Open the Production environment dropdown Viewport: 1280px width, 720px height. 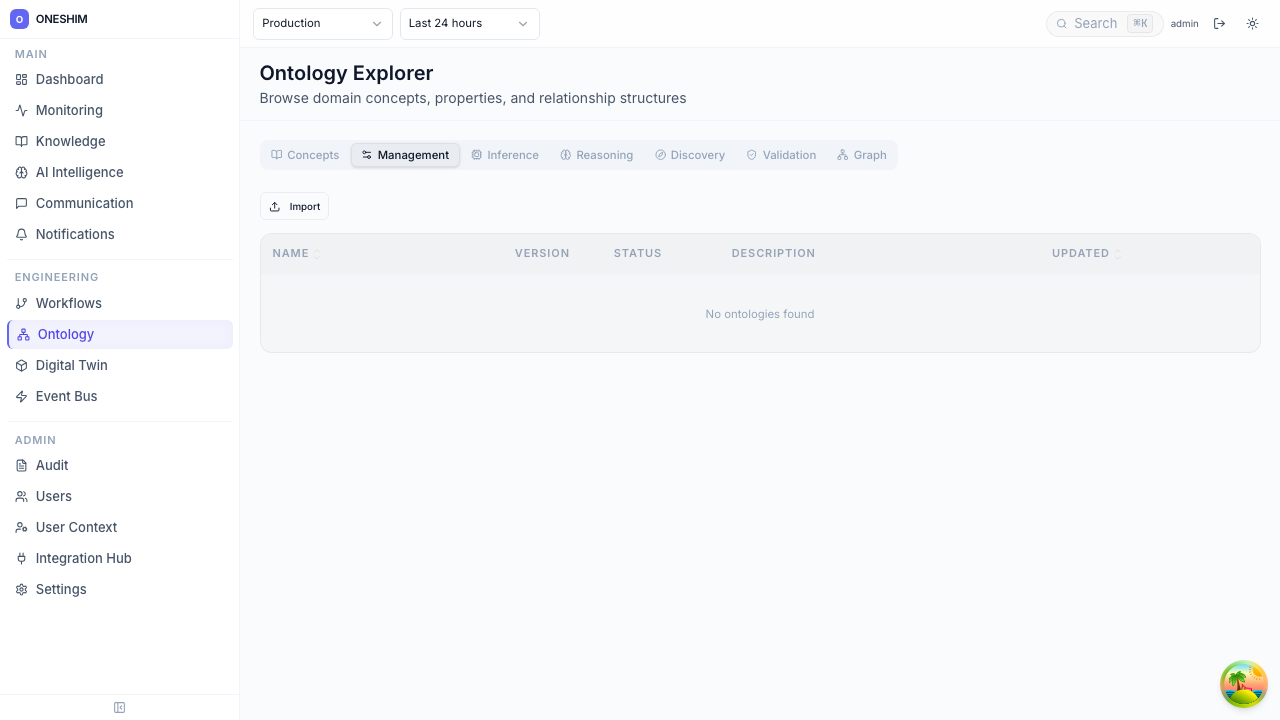tap(322, 24)
